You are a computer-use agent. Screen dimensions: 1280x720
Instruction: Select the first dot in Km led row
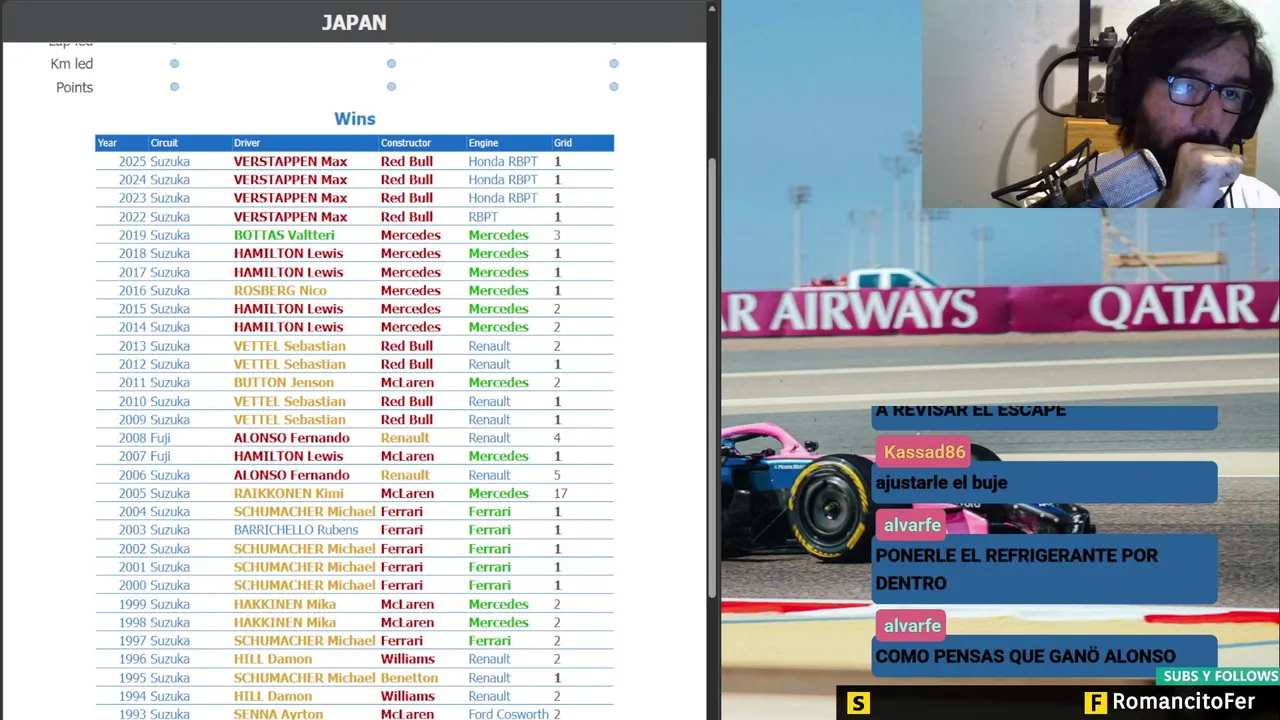click(x=174, y=64)
